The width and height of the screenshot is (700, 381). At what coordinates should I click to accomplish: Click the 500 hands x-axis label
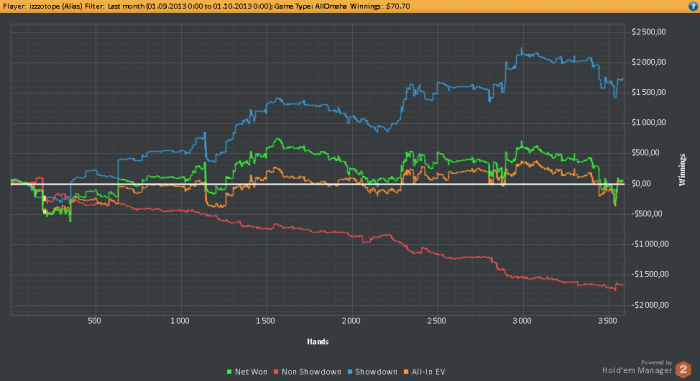click(94, 321)
